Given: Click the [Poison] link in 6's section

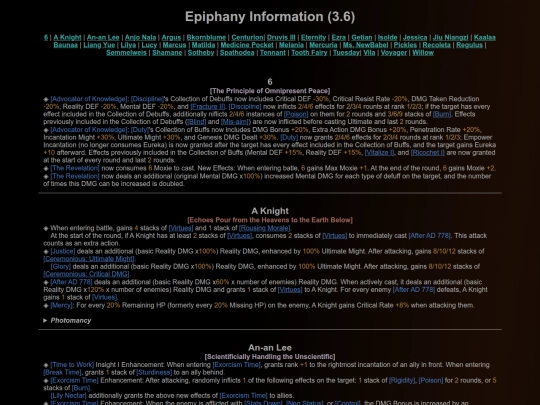Looking at the screenshot, I should coord(296,114).
